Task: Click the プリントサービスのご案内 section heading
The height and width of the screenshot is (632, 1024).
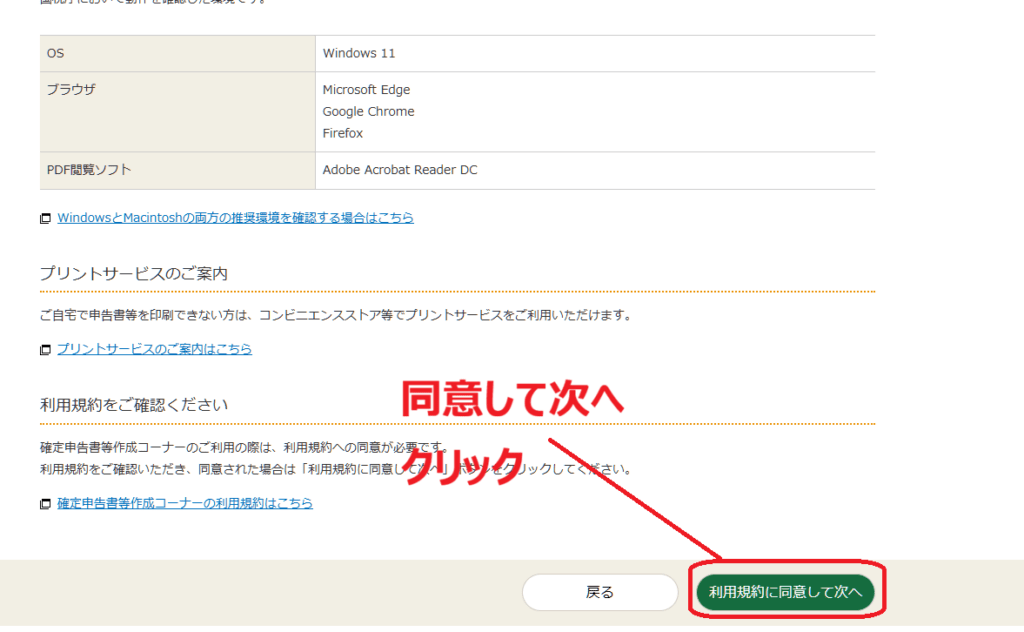Action: [134, 274]
